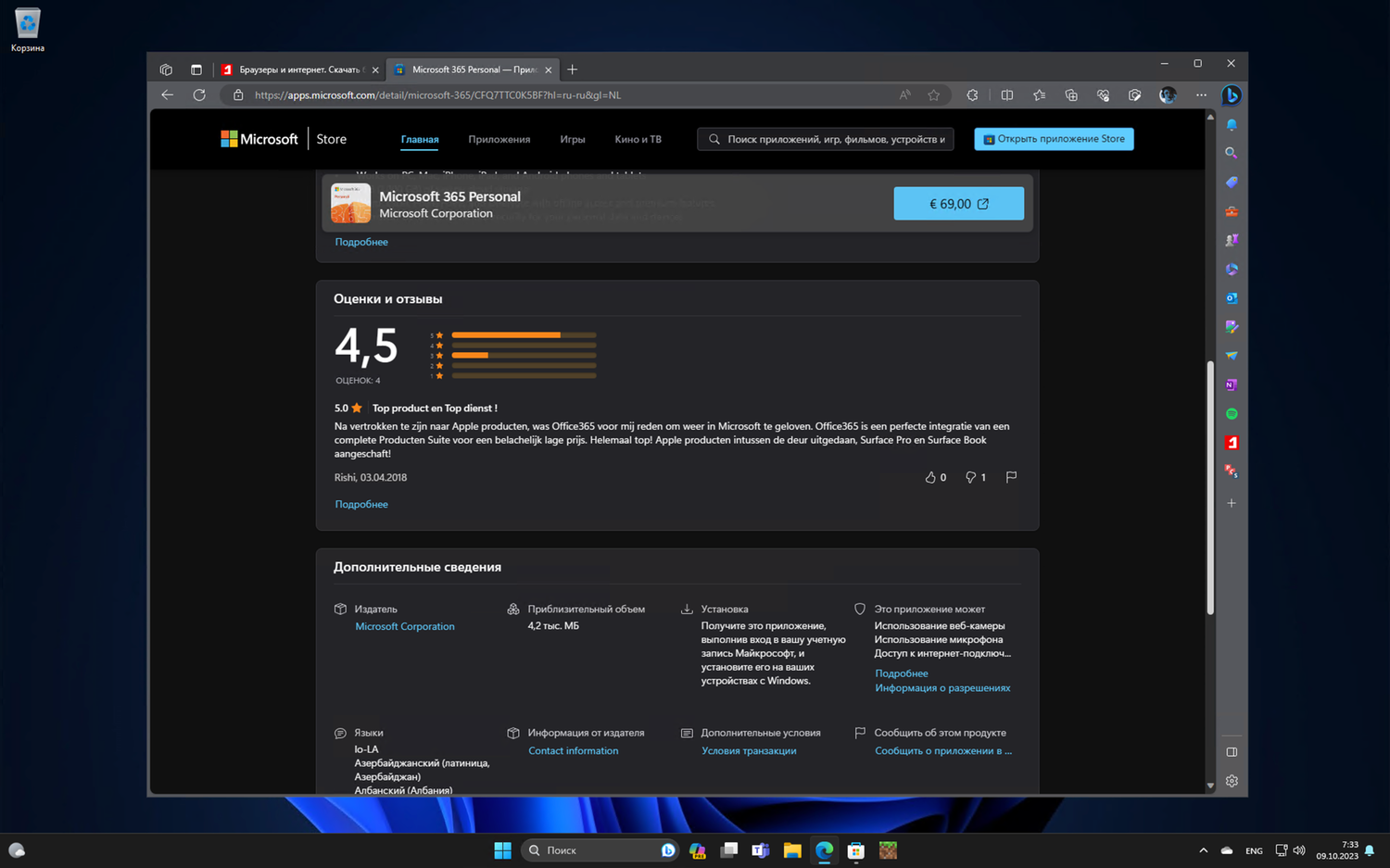Viewport: 1390px width, 868px height.
Task: Open the sidebar Tools briefcase
Action: (x=1232, y=211)
